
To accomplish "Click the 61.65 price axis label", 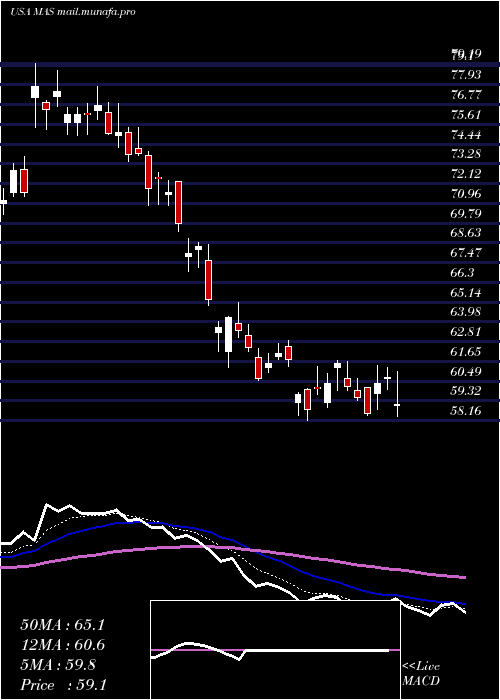I will pyautogui.click(x=466, y=352).
